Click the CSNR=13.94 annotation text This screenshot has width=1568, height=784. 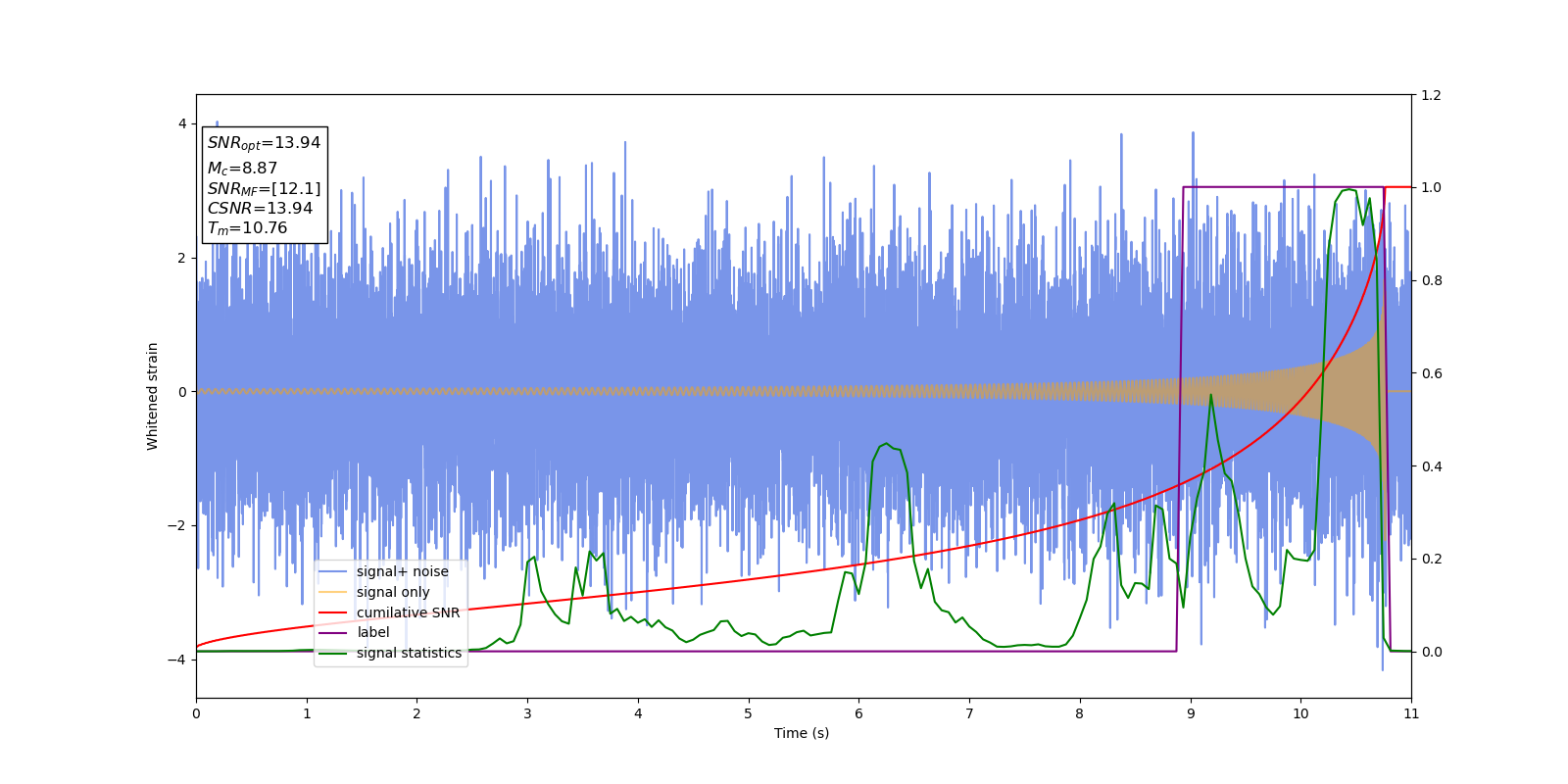coord(260,209)
